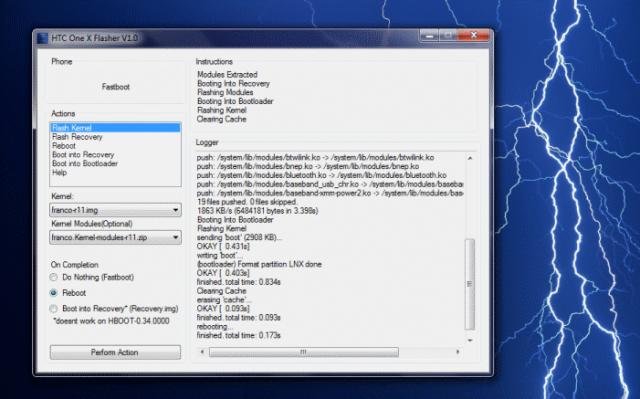Click the 'finished. total time: 0.834s' log line

tap(239, 282)
